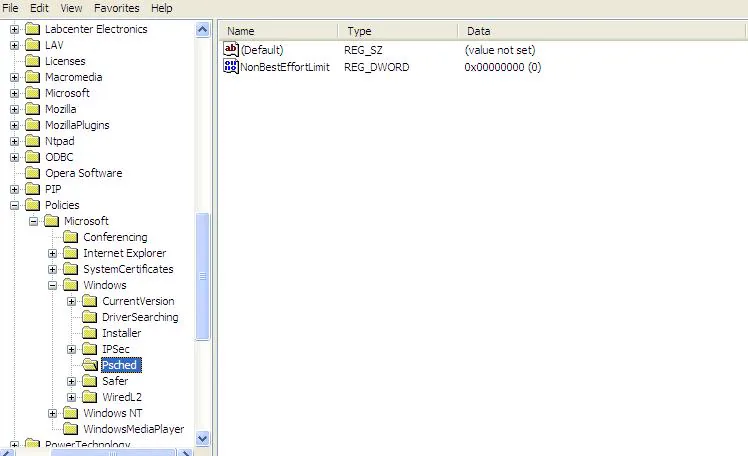This screenshot has width=748, height=456.
Task: Click the PIP folder icon
Action: (x=32, y=189)
